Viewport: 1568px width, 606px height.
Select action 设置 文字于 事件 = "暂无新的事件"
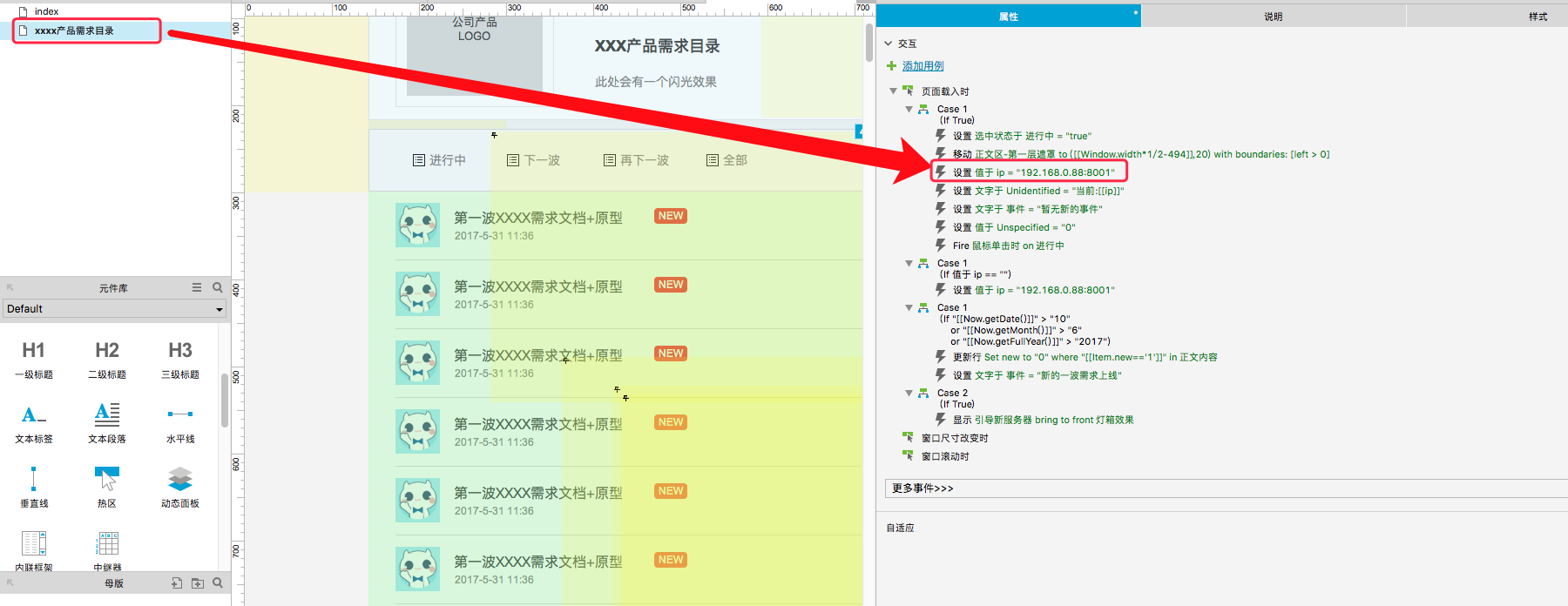1027,209
